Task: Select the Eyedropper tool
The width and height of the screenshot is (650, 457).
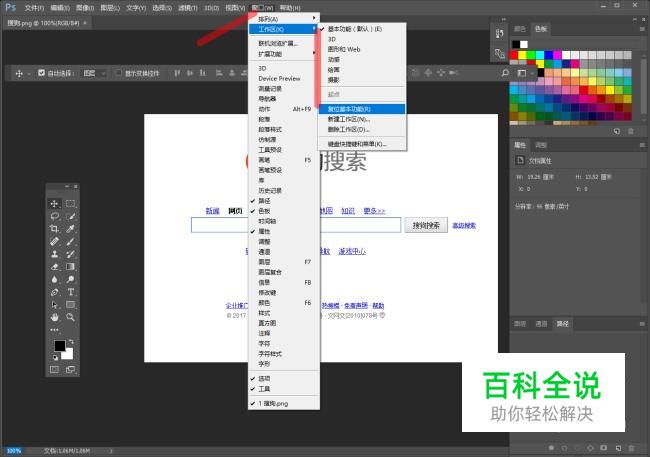Action: click(x=70, y=229)
